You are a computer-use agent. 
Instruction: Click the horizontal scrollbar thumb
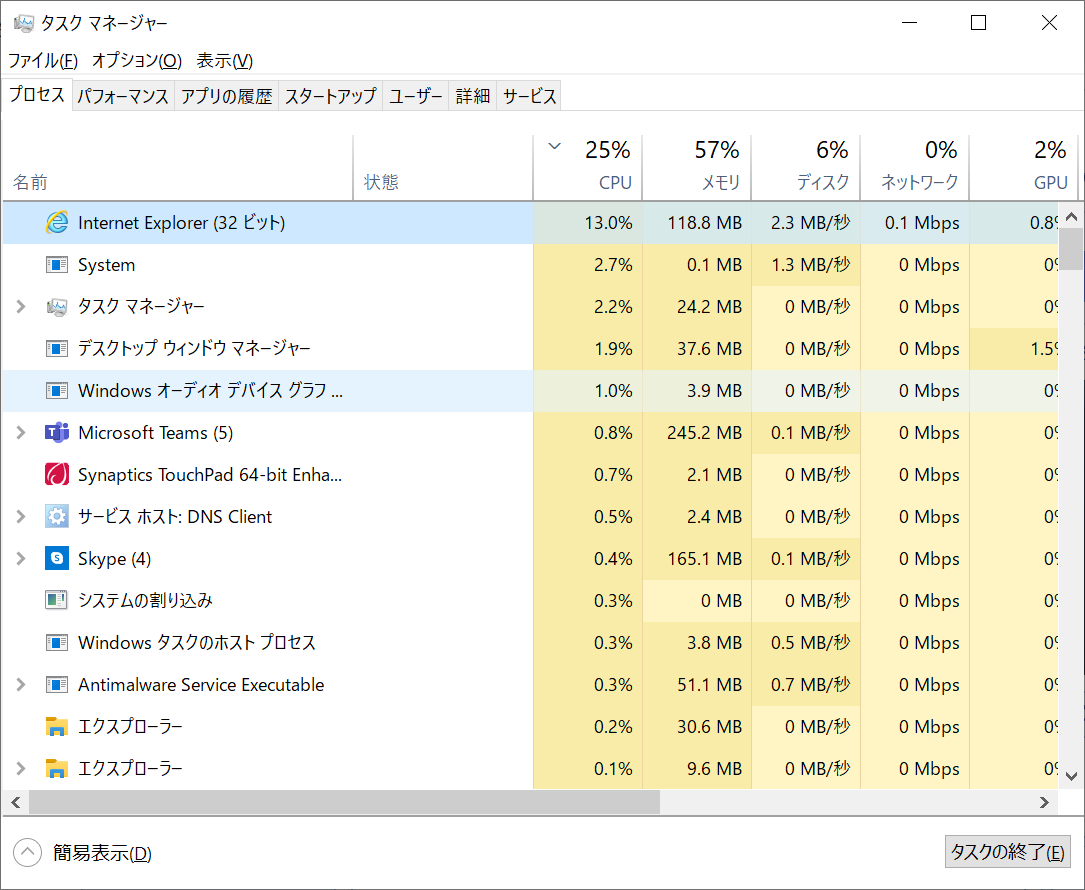(345, 803)
